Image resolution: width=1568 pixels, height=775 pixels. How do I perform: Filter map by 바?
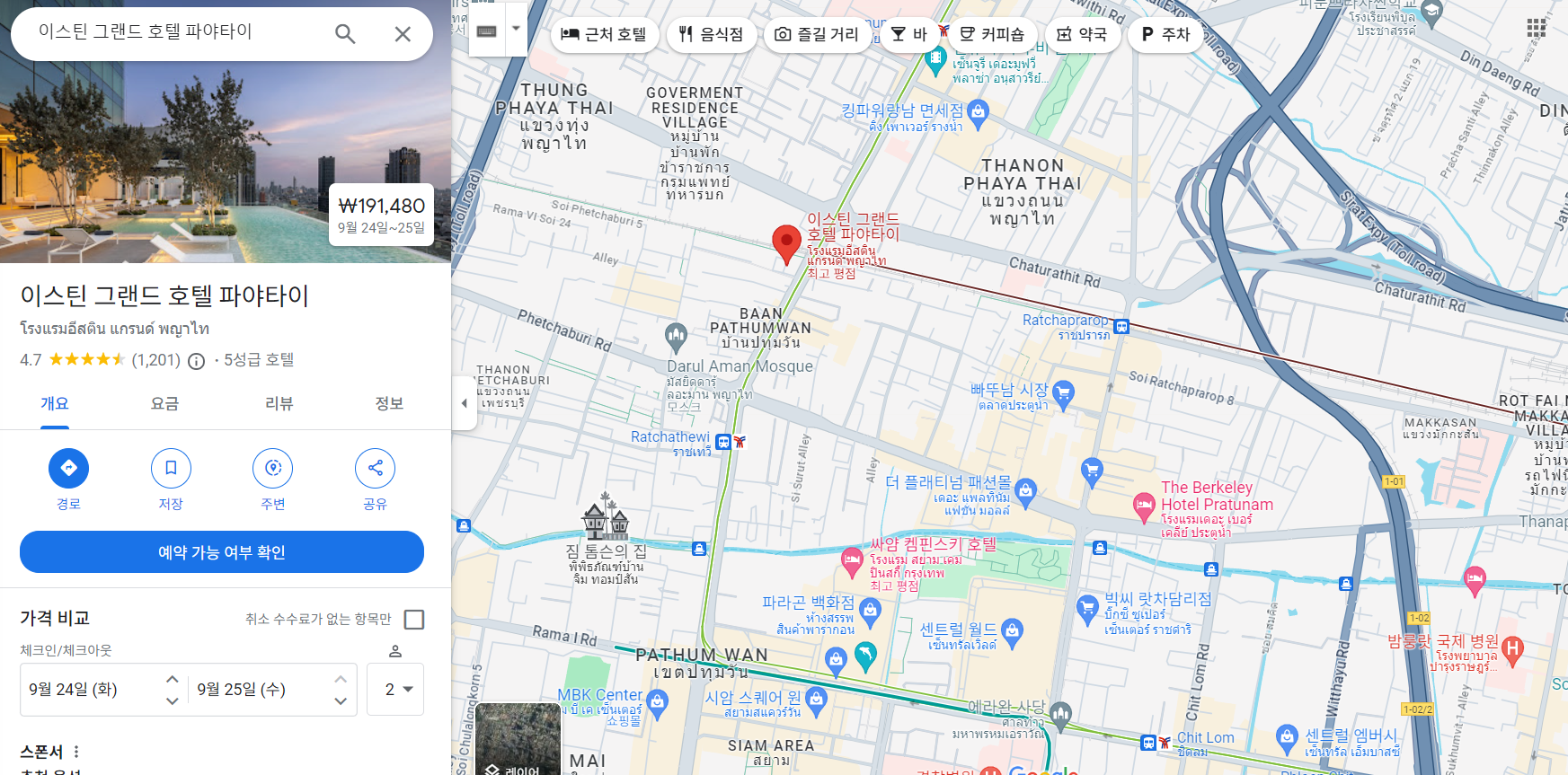tap(909, 34)
